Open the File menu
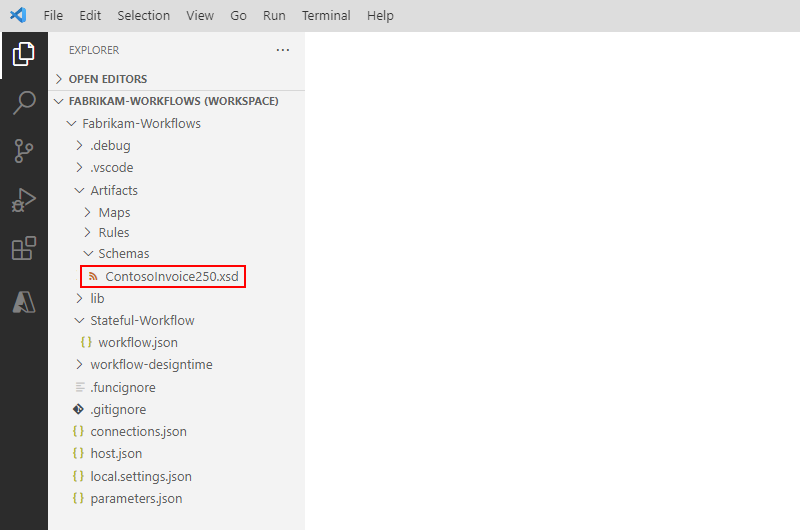800x530 pixels. click(x=53, y=16)
